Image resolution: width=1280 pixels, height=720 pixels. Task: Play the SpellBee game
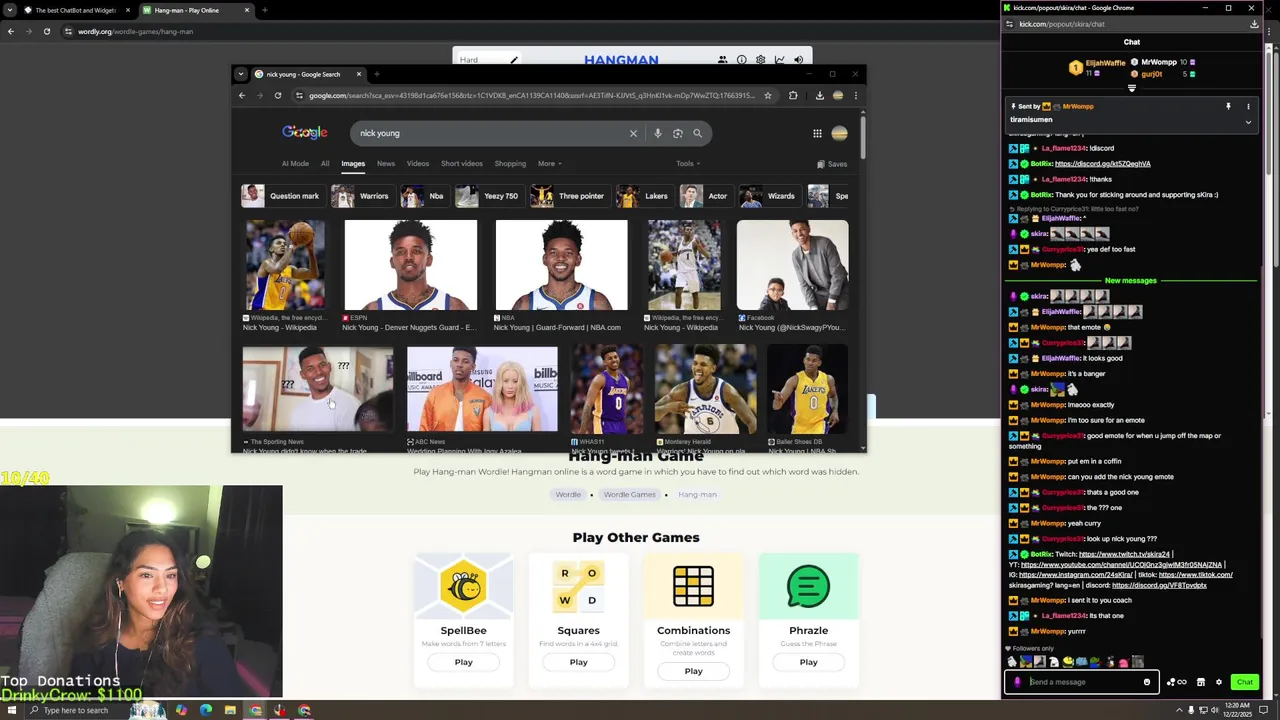pyautogui.click(x=463, y=662)
